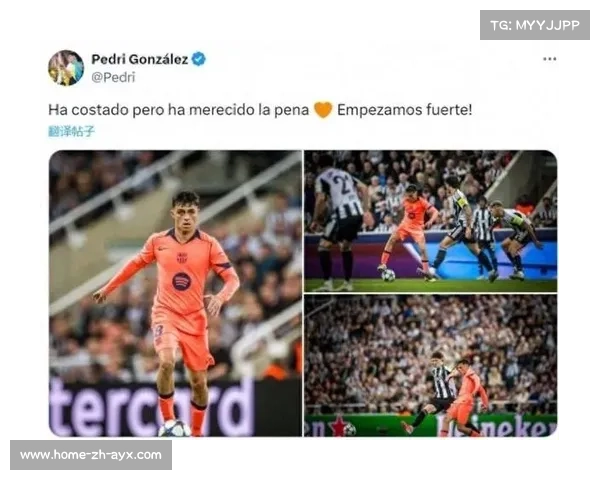
Task: Click the 翻译帖子 translate post link
Action: 71,131
